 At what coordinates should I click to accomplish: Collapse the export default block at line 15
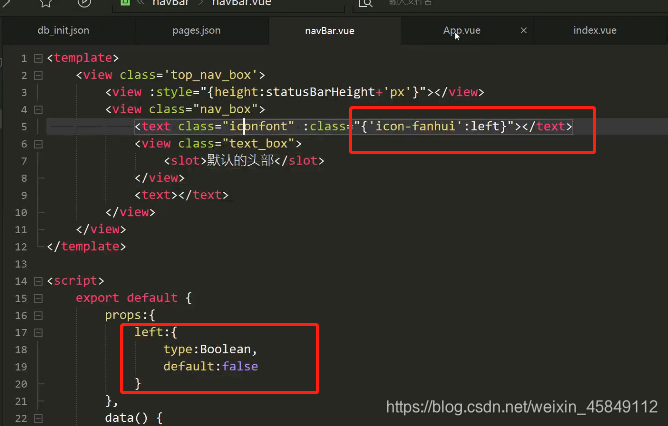tap(38, 298)
